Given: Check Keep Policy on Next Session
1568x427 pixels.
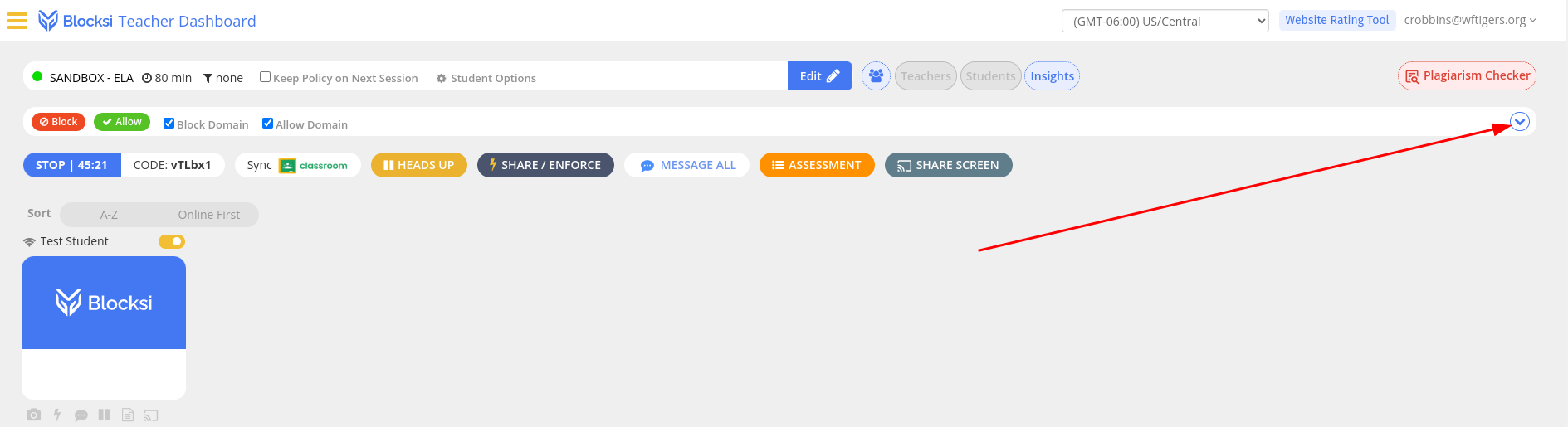Looking at the screenshot, I should point(265,76).
